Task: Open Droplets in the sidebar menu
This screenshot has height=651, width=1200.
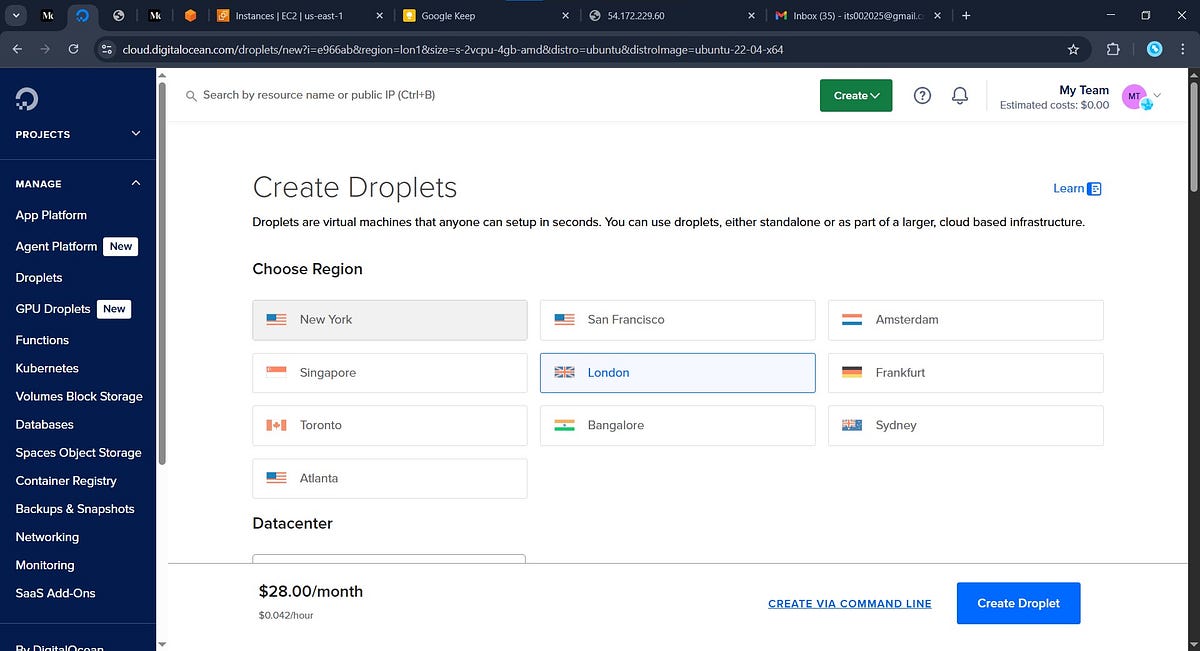Action: point(39,278)
